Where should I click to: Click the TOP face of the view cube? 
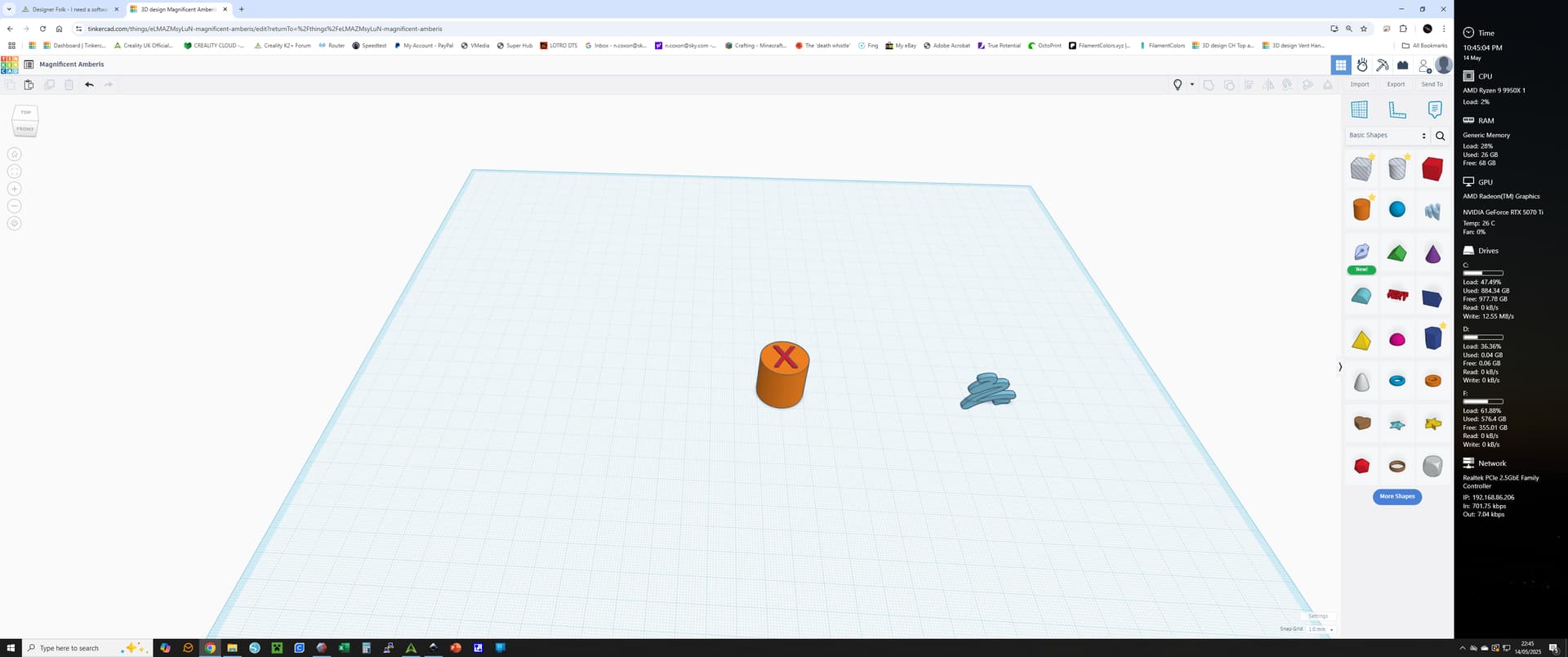[26, 113]
